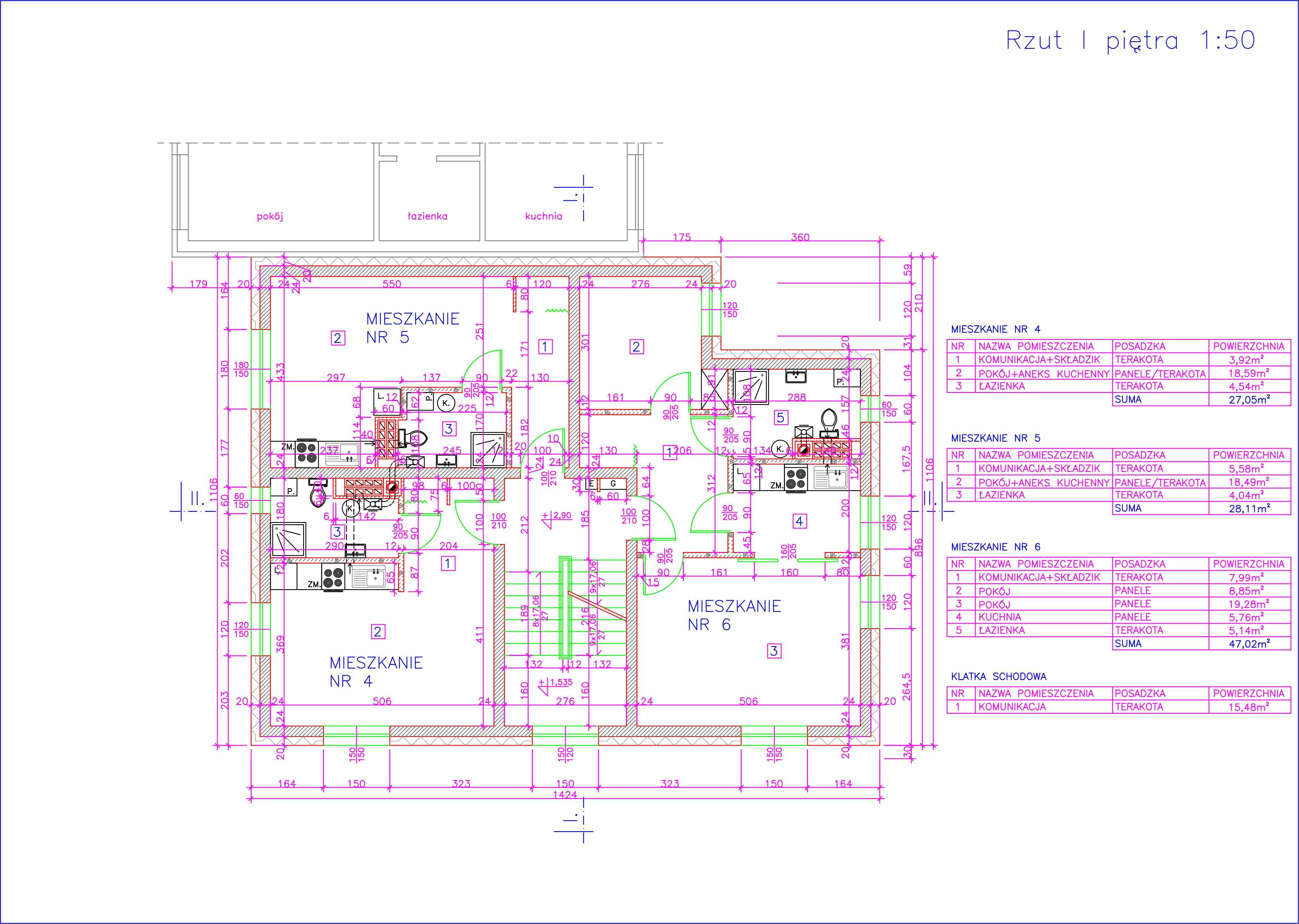1299x924 pixels.
Task: Click the 360 dimension above the plan
Action: point(800,237)
